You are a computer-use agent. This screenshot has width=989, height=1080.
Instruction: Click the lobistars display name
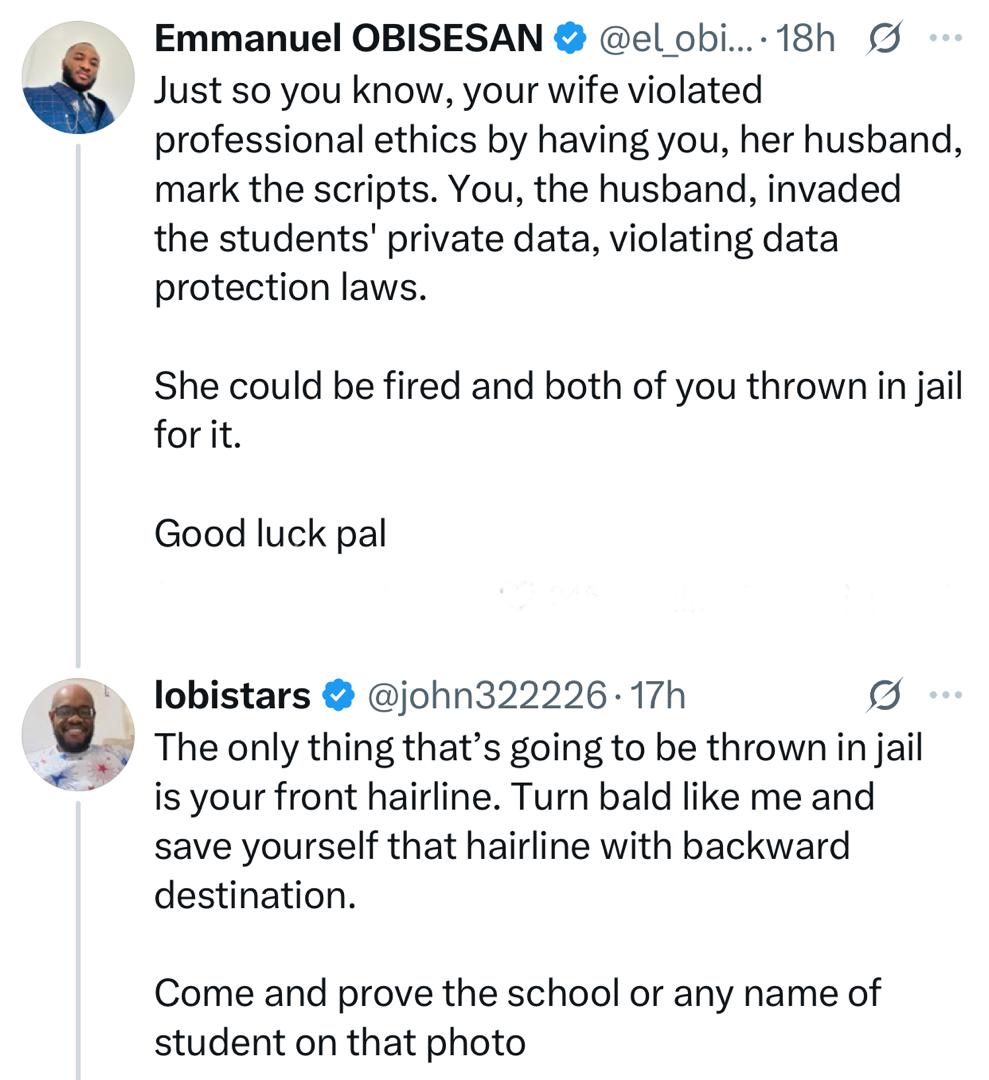click(232, 694)
